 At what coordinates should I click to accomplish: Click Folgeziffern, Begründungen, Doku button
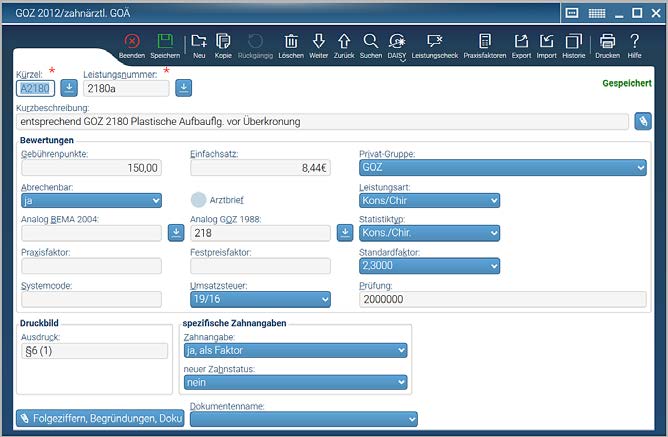click(x=99, y=418)
